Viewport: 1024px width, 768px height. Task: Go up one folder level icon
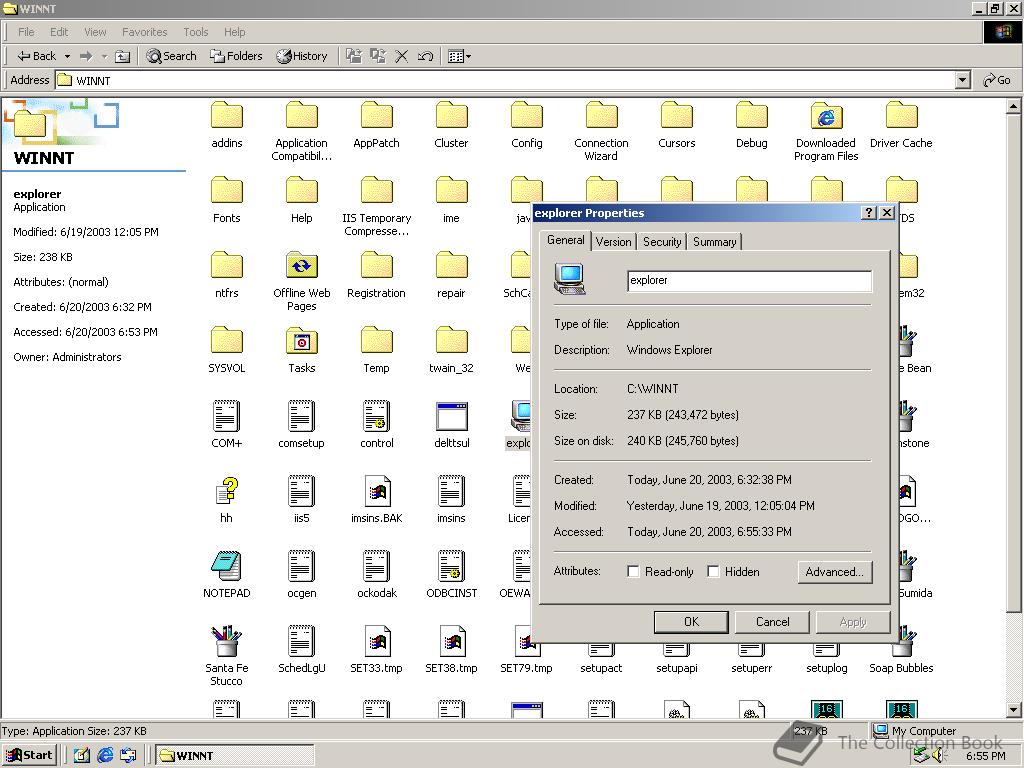[122, 56]
